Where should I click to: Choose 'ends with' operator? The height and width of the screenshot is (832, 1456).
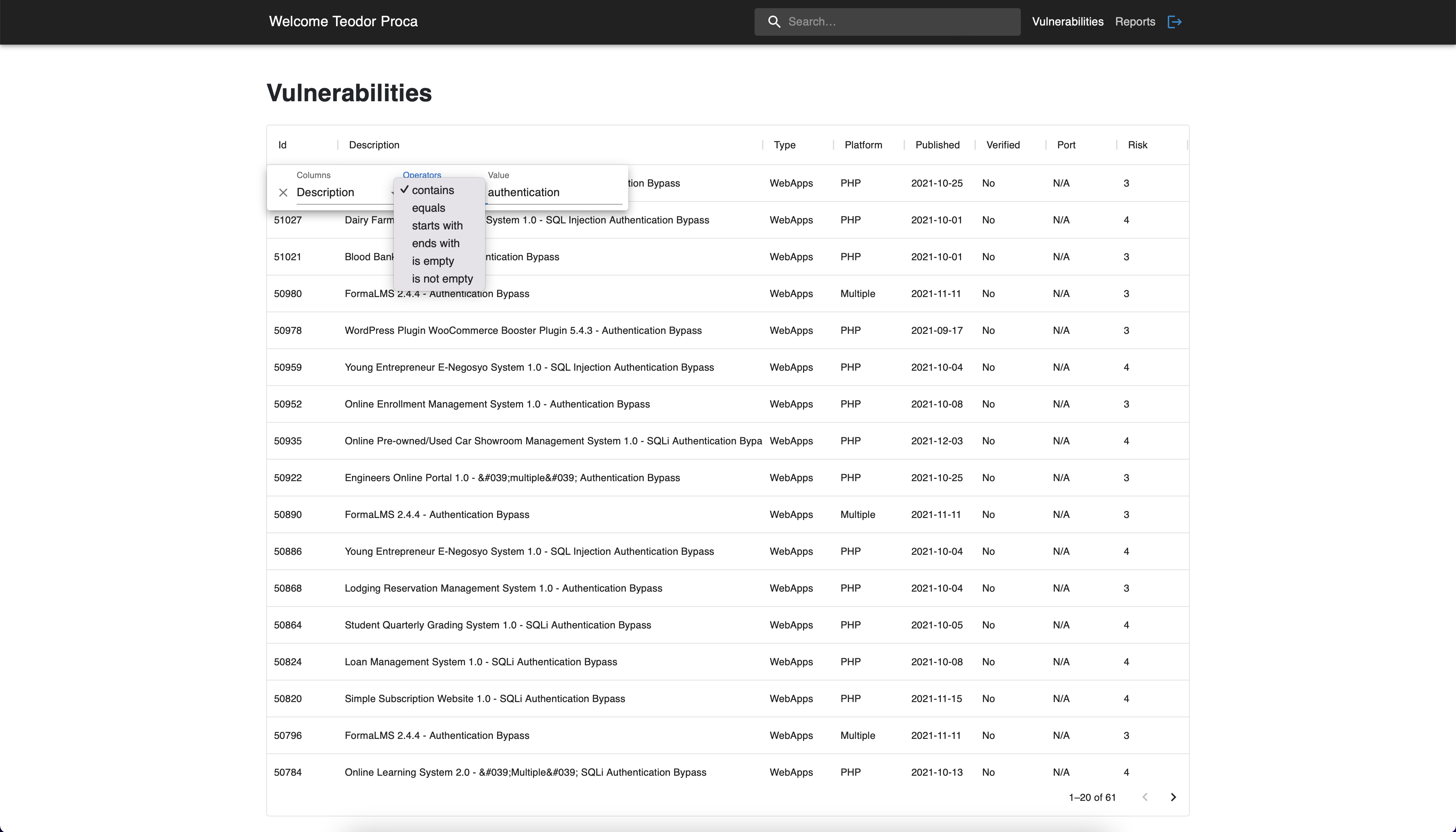pos(439,244)
